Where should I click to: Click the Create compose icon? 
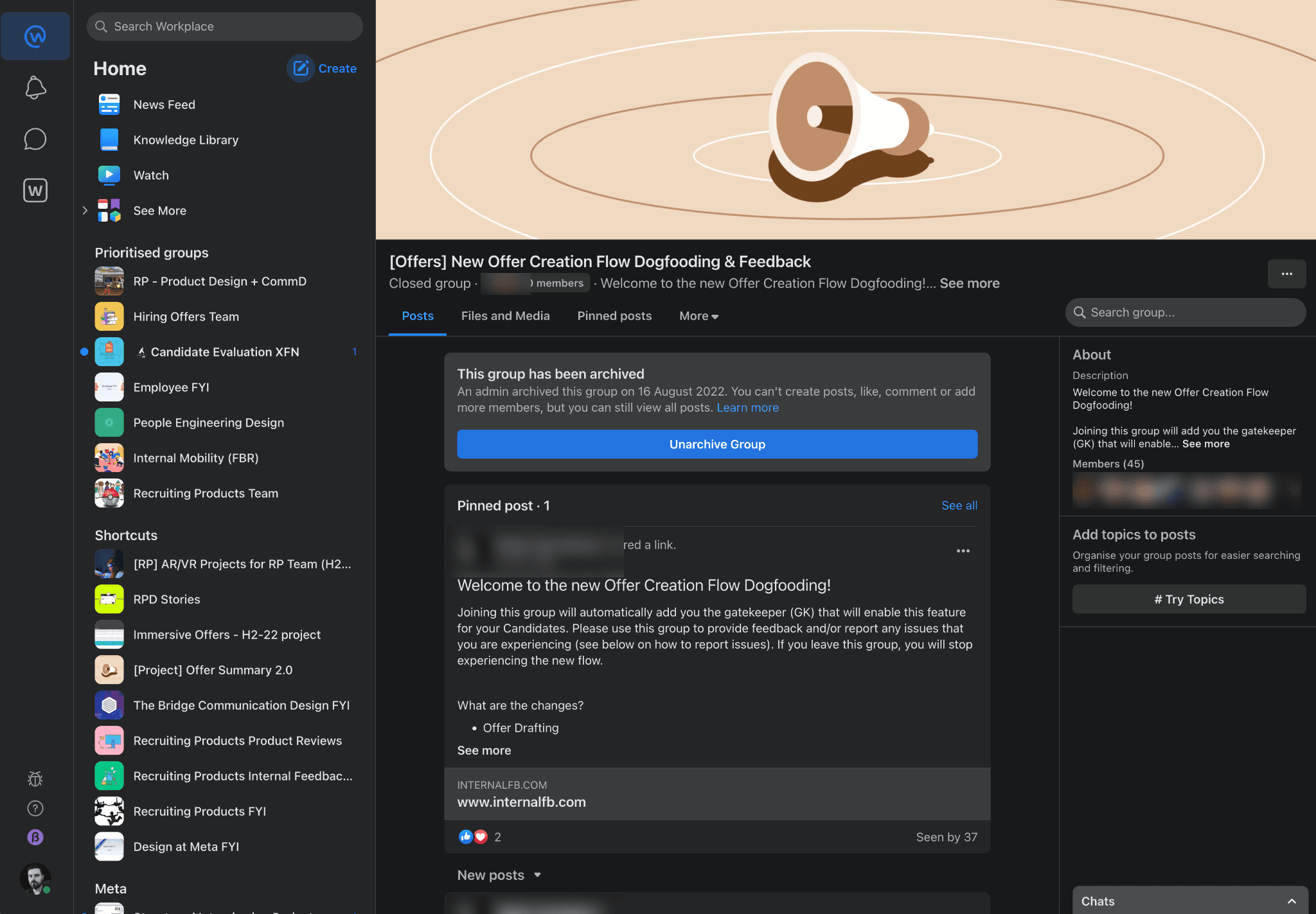[301, 68]
